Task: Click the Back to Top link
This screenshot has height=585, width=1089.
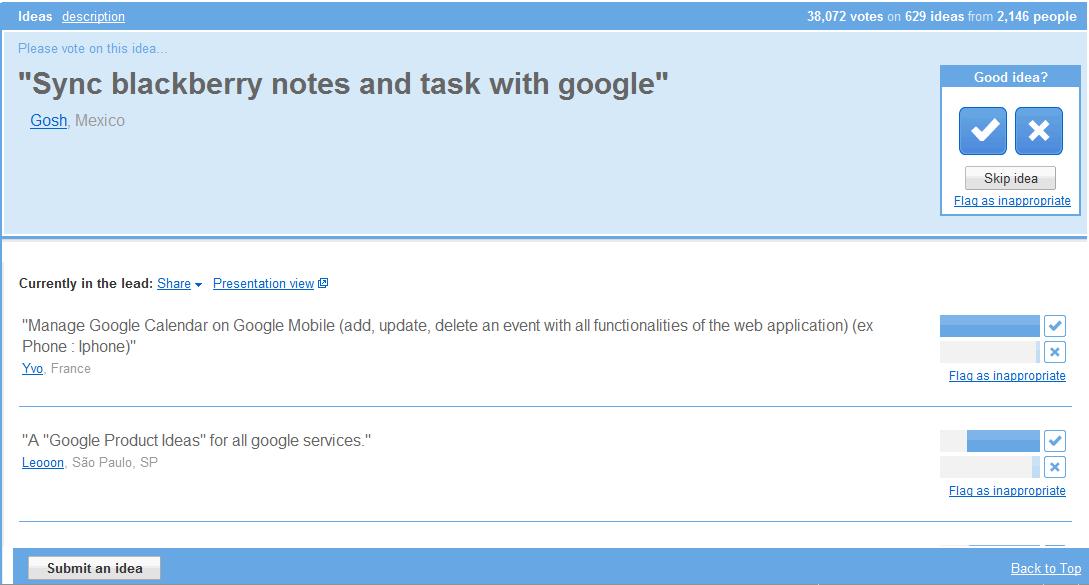Action: click(x=1046, y=567)
